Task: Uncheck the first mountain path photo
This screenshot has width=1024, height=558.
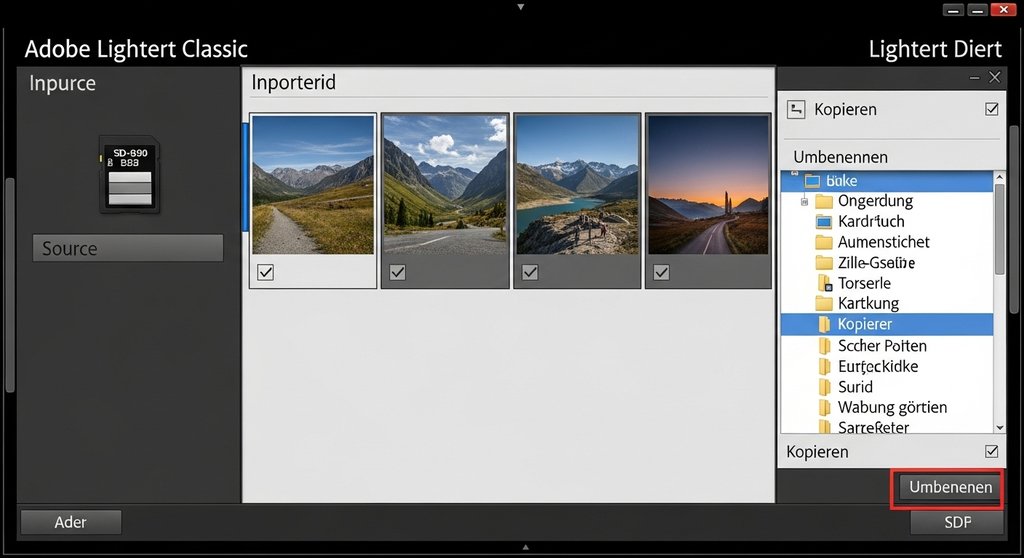Action: pos(265,272)
